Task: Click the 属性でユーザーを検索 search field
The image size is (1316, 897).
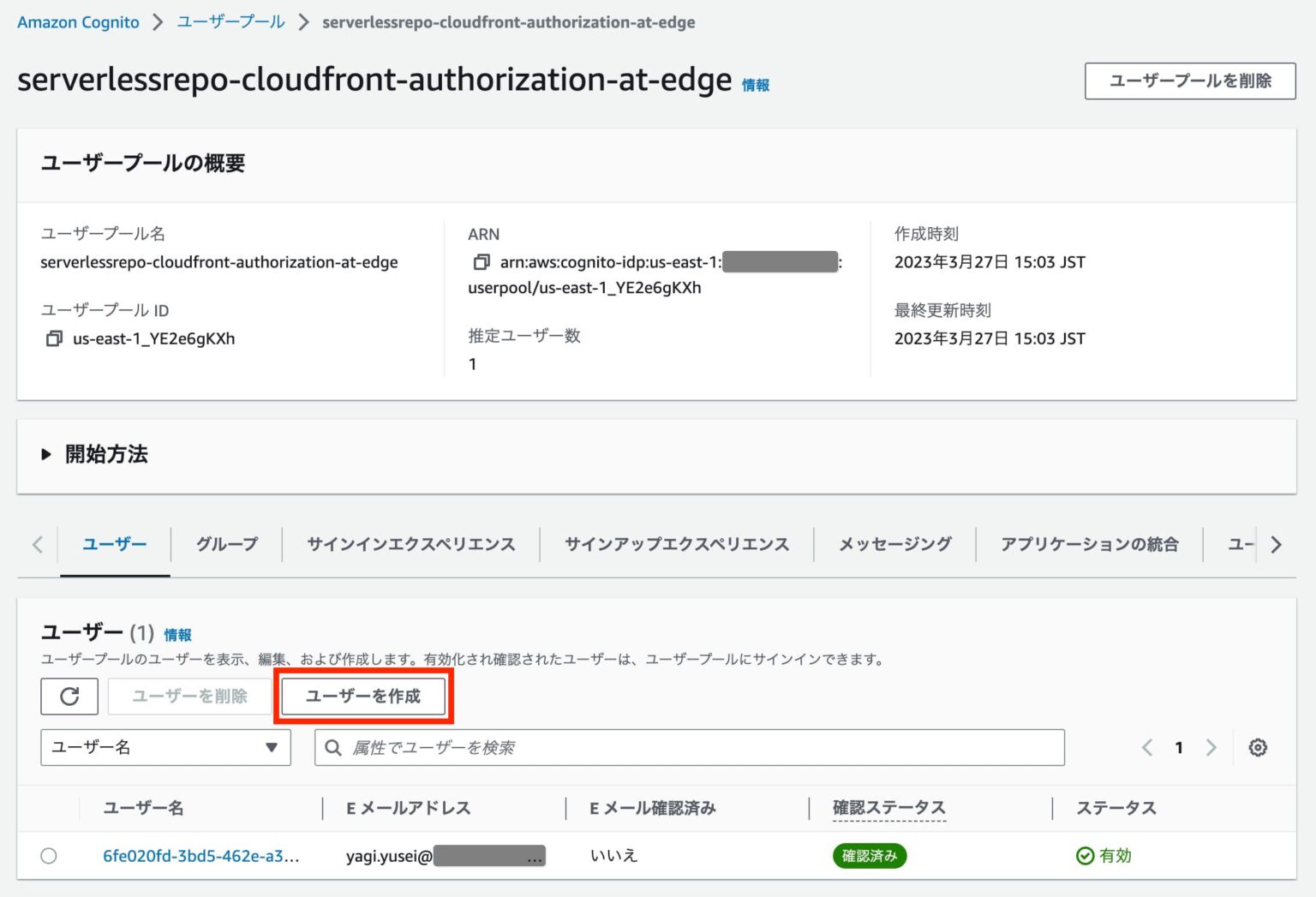Action: pyautogui.click(x=690, y=747)
